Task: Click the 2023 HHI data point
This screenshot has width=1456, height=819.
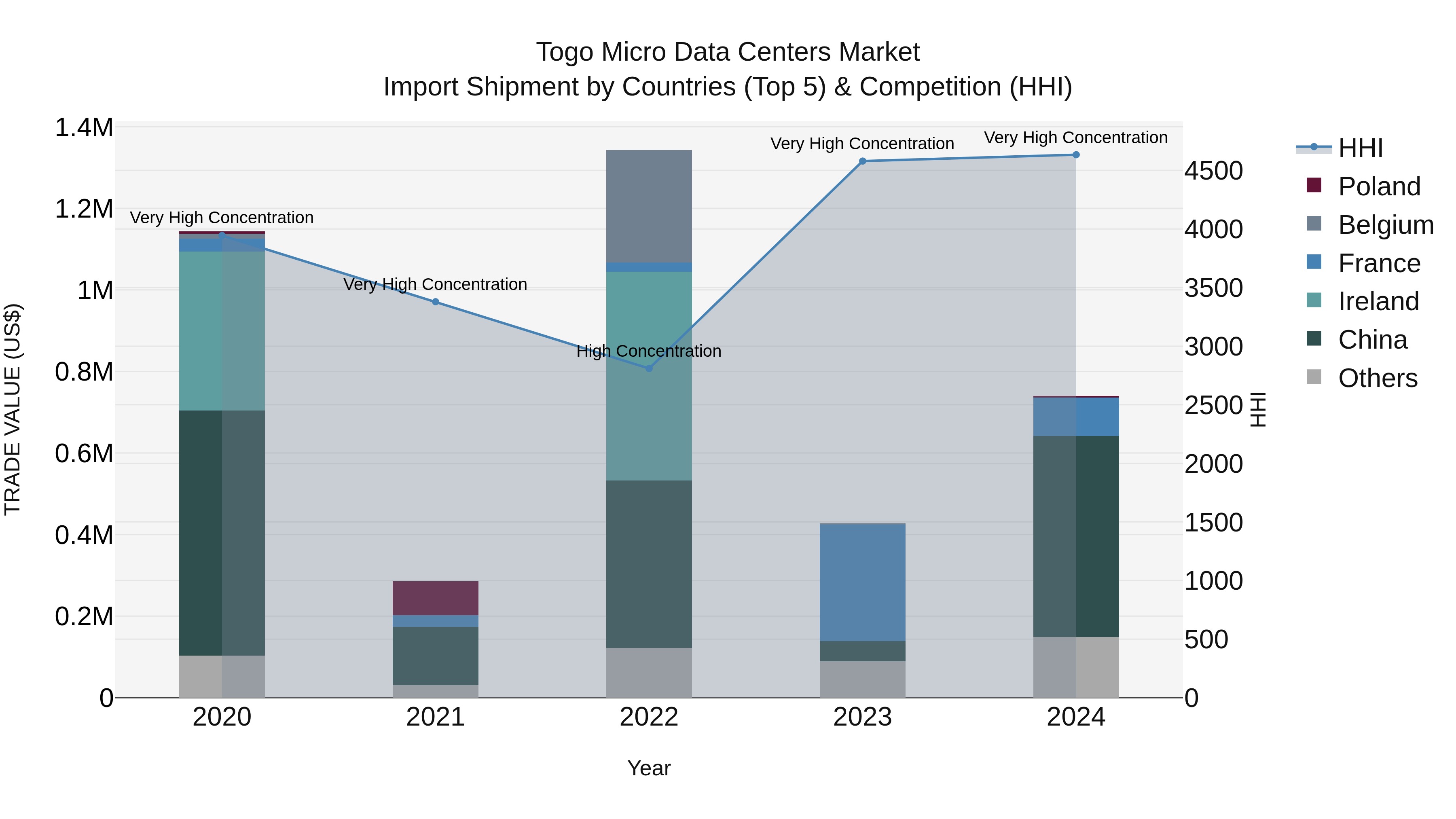Action: [863, 161]
